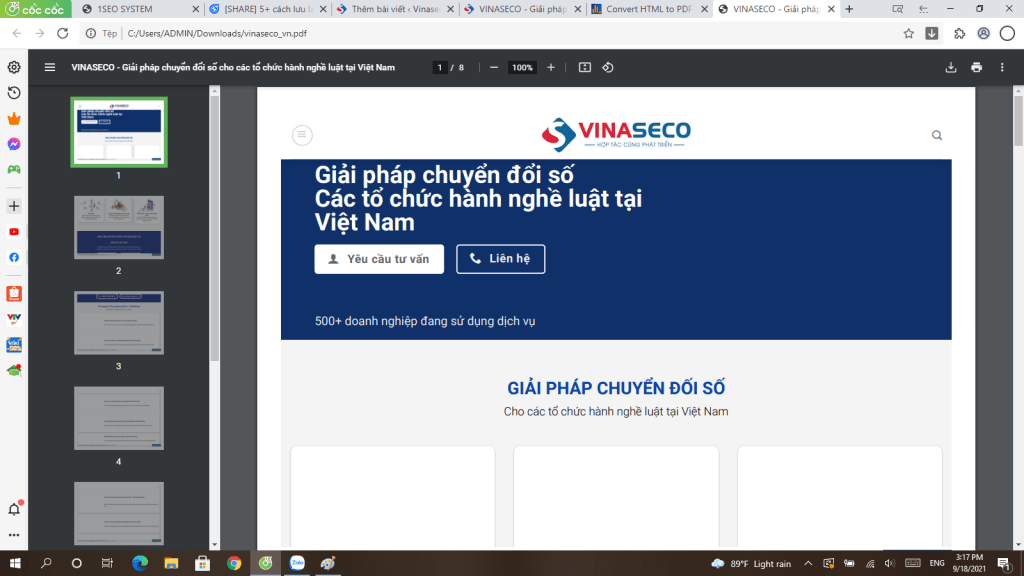The width and height of the screenshot is (1024, 576).
Task: Select page 2 thumbnail
Action: coord(118,227)
